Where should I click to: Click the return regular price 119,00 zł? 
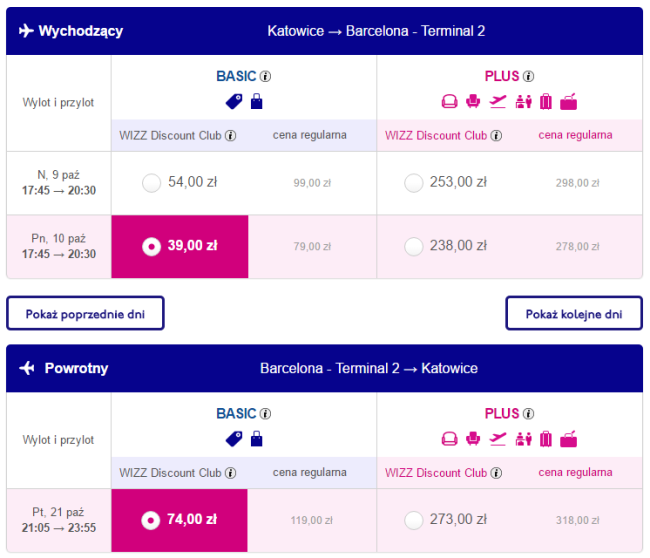point(312,521)
